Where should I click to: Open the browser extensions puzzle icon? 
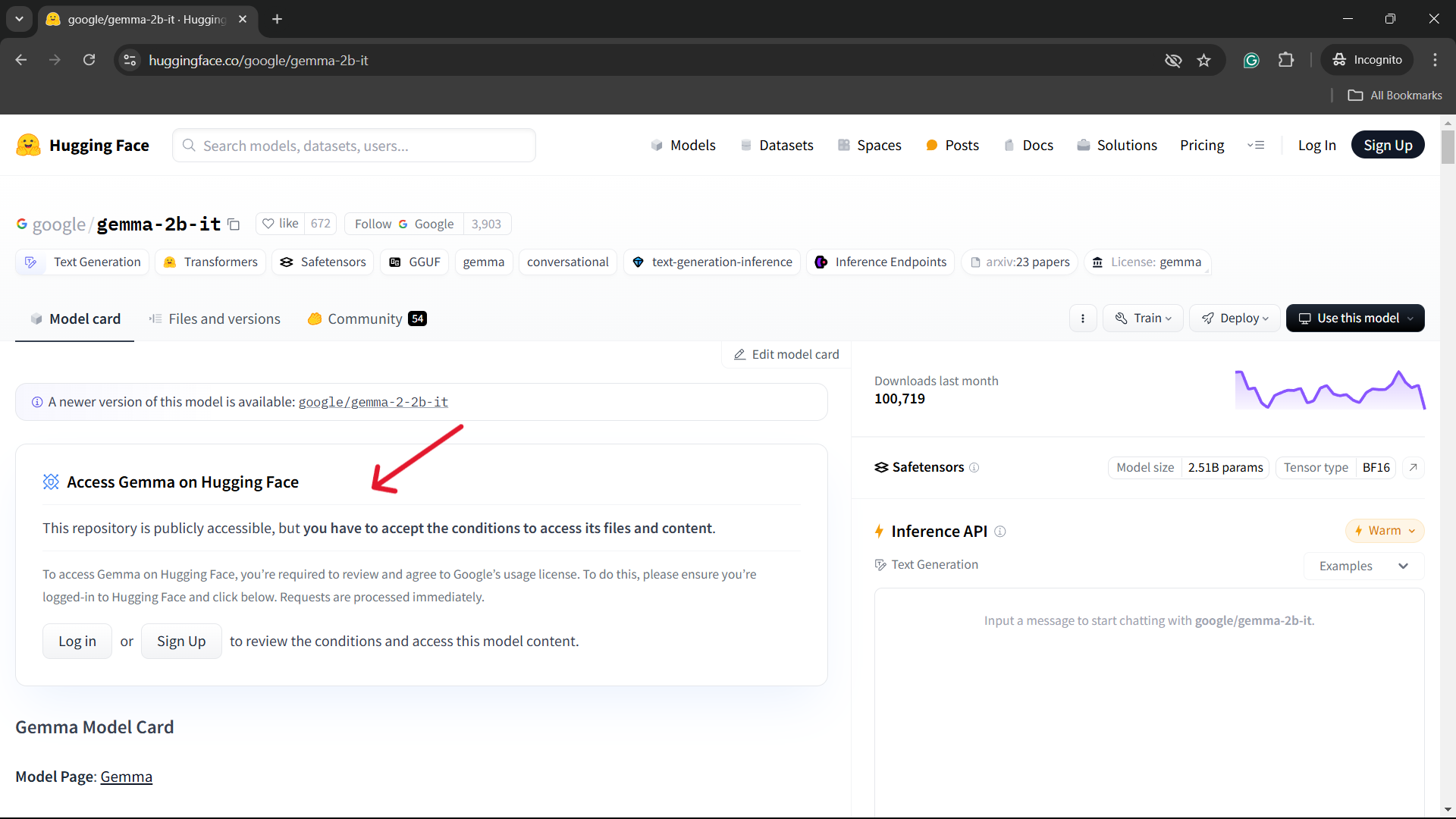(1286, 60)
